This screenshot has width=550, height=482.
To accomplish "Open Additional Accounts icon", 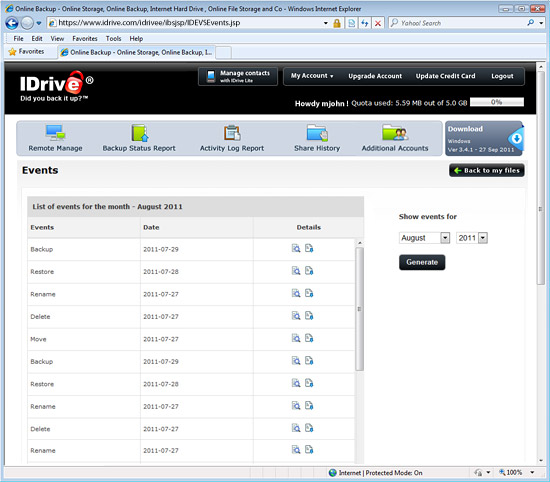I will [x=395, y=138].
